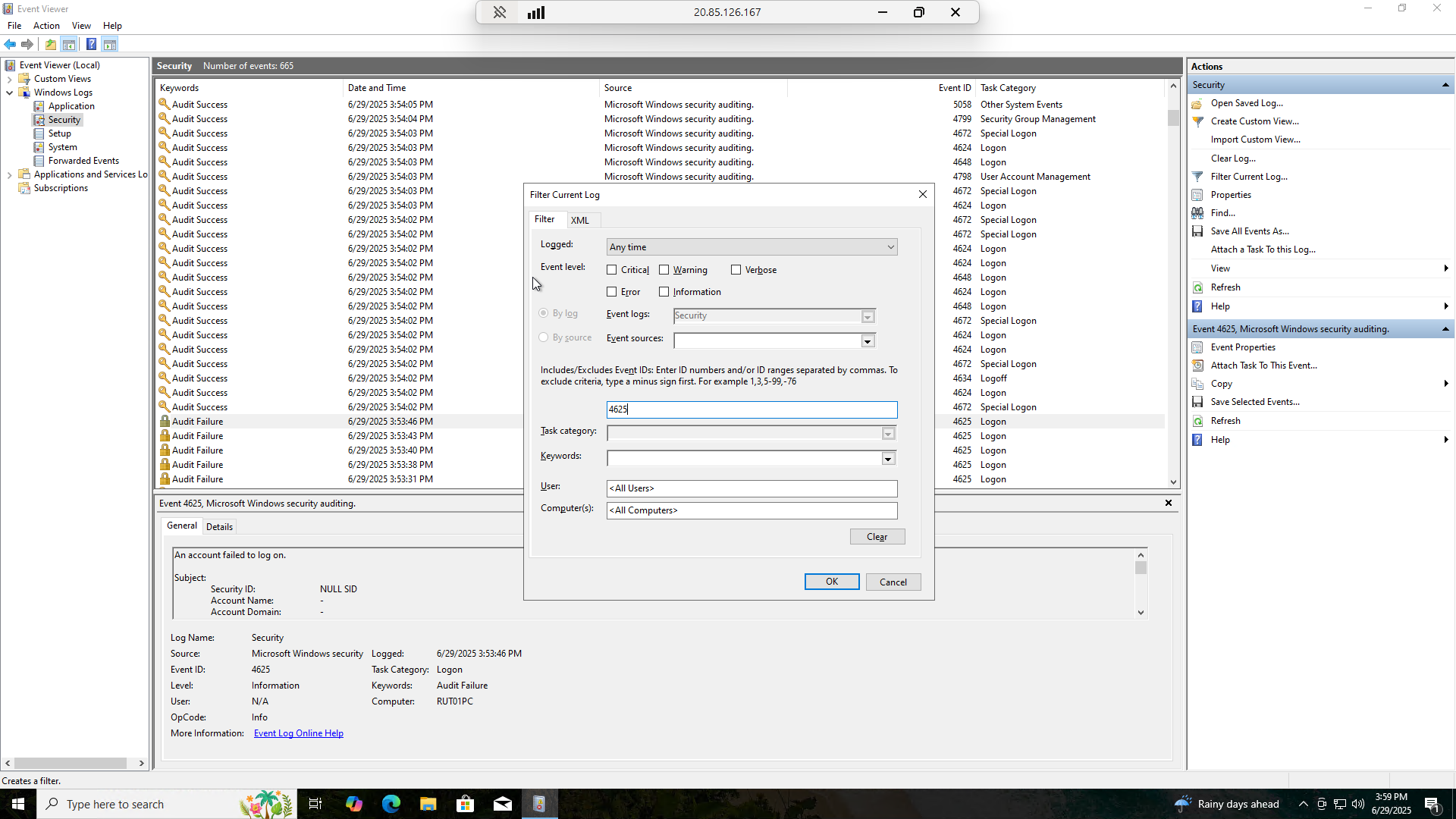Click Show/Hide Console Tree toolbar icon
This screenshot has height=819, width=1456.
pos(69,44)
